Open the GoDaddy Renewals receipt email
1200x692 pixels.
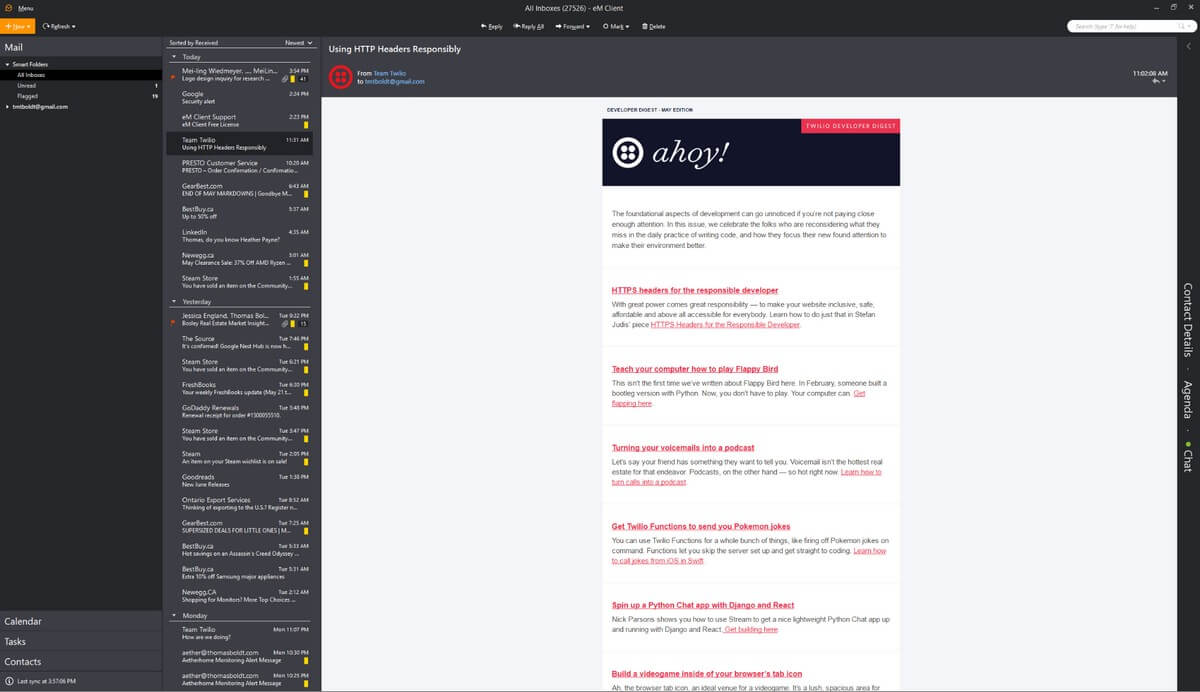click(240, 411)
